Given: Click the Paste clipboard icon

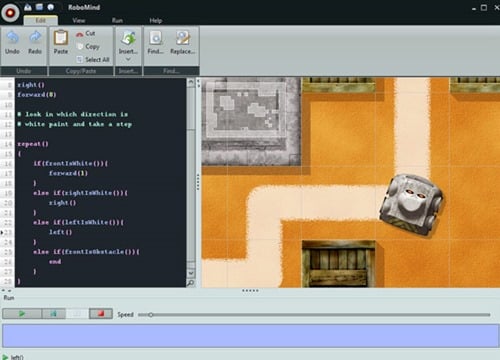Looking at the screenshot, I should 61,37.
